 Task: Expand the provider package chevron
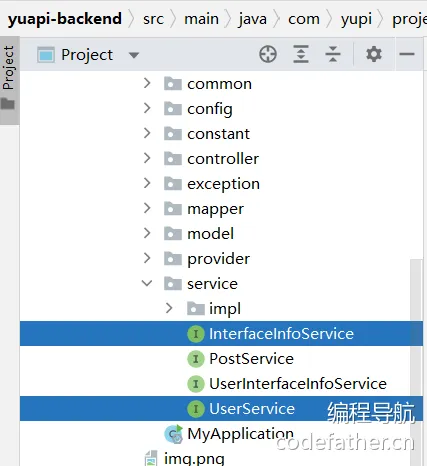147,258
